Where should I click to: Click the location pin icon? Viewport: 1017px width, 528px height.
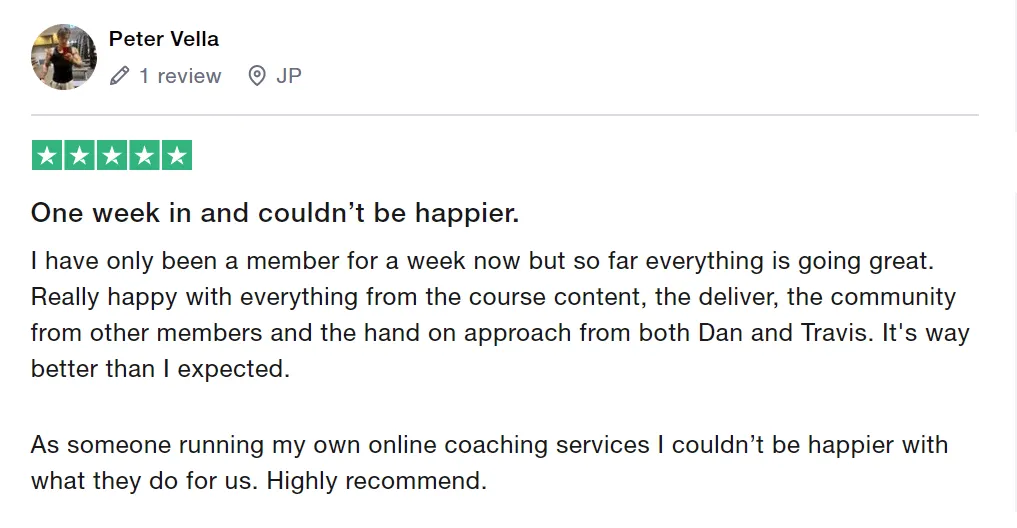coord(257,76)
